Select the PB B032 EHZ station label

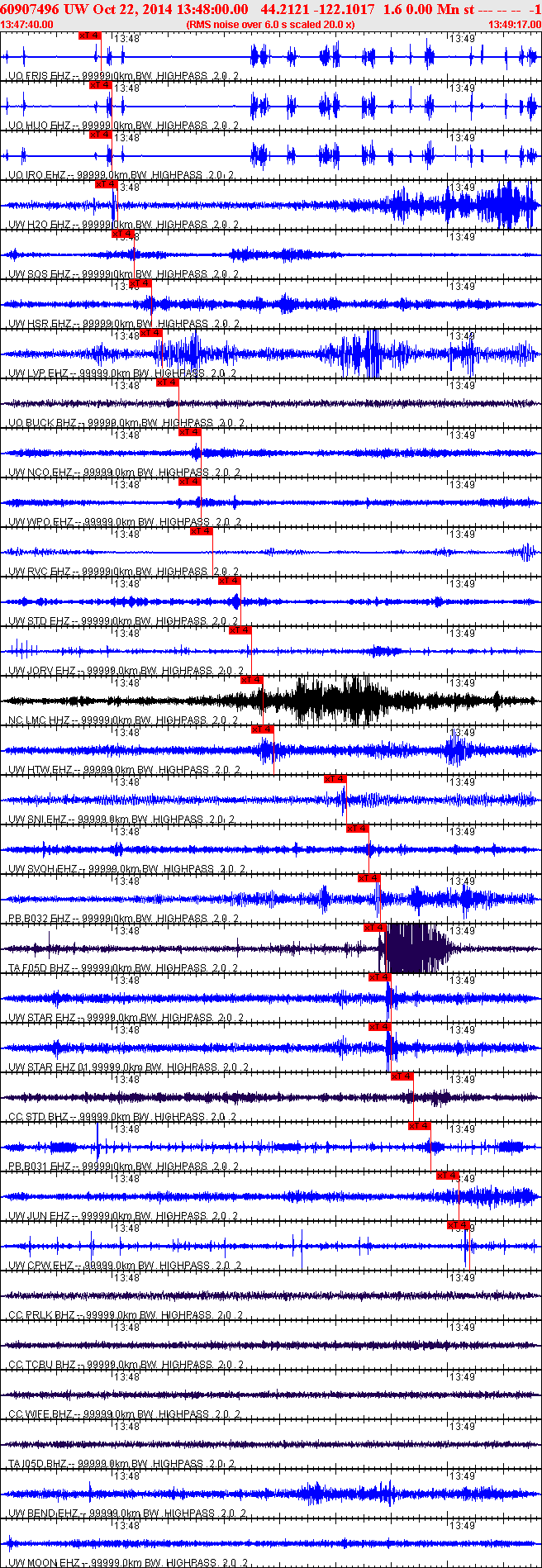(x=124, y=919)
